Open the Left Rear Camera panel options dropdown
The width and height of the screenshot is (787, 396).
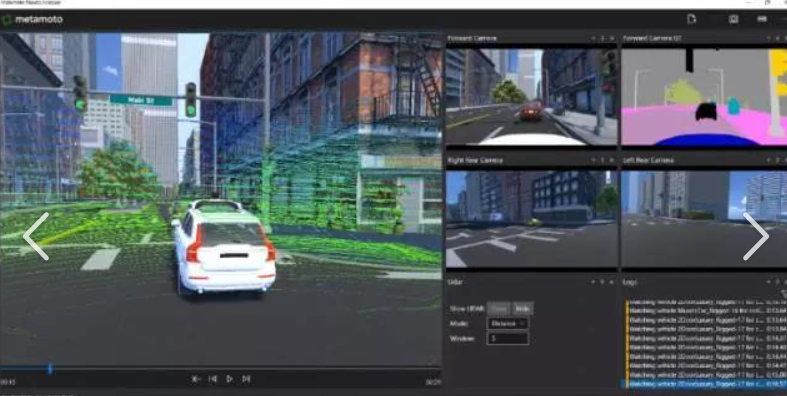769,160
